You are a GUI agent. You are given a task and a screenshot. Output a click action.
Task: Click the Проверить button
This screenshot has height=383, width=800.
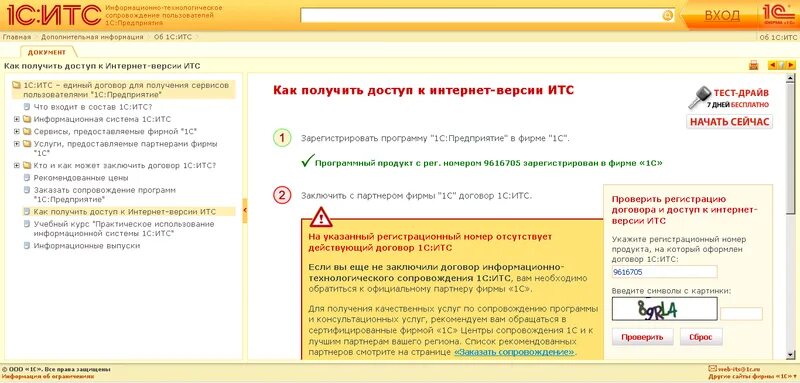(x=642, y=337)
